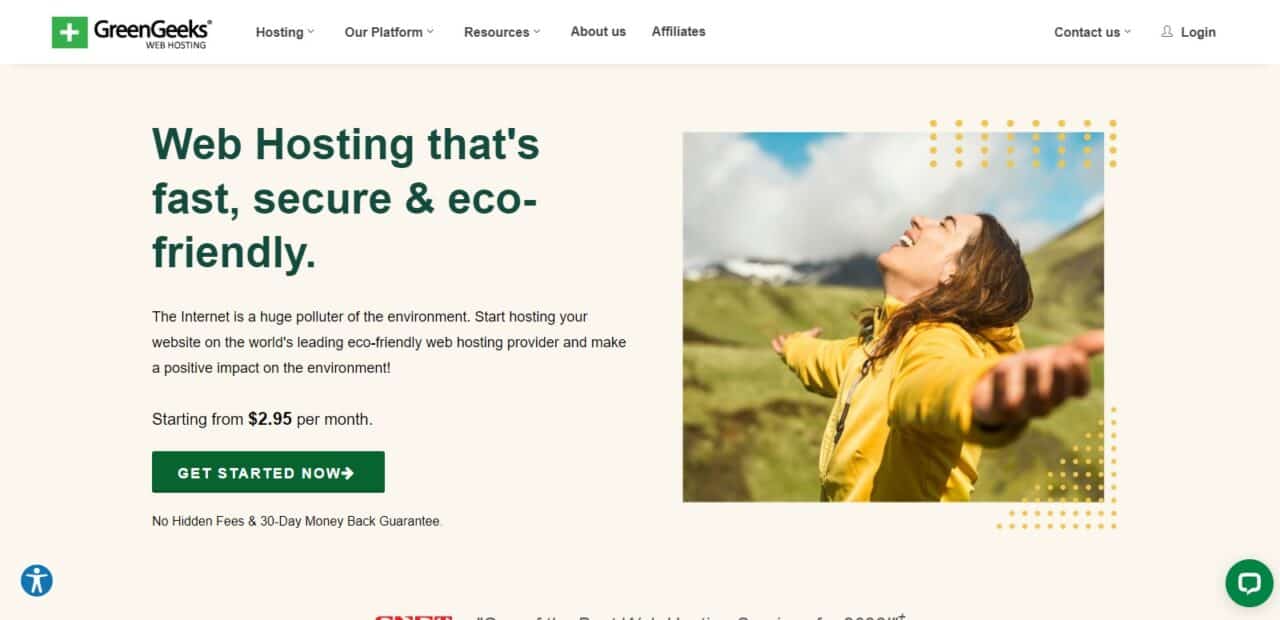Click the $2.95 per month price text
Image resolution: width=1280 pixels, height=620 pixels.
pos(310,419)
